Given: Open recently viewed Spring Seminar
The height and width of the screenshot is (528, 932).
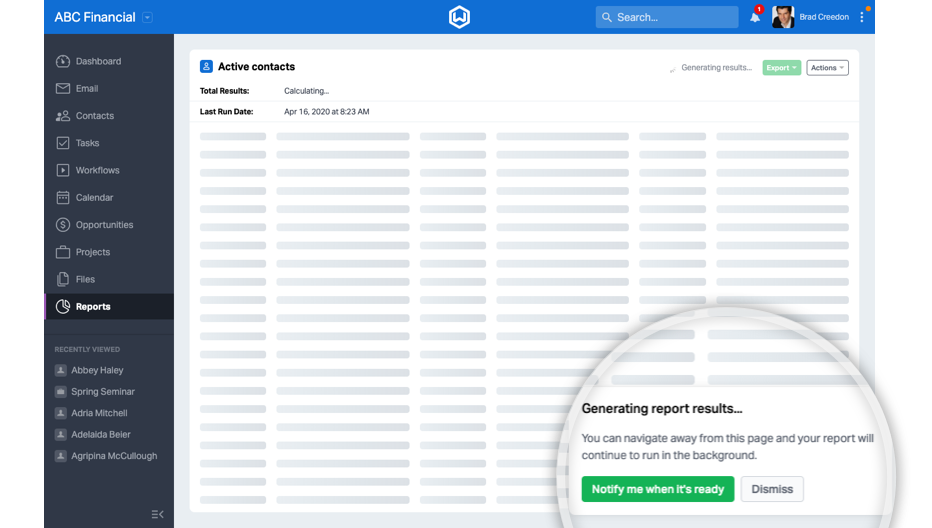Looking at the screenshot, I should point(103,392).
